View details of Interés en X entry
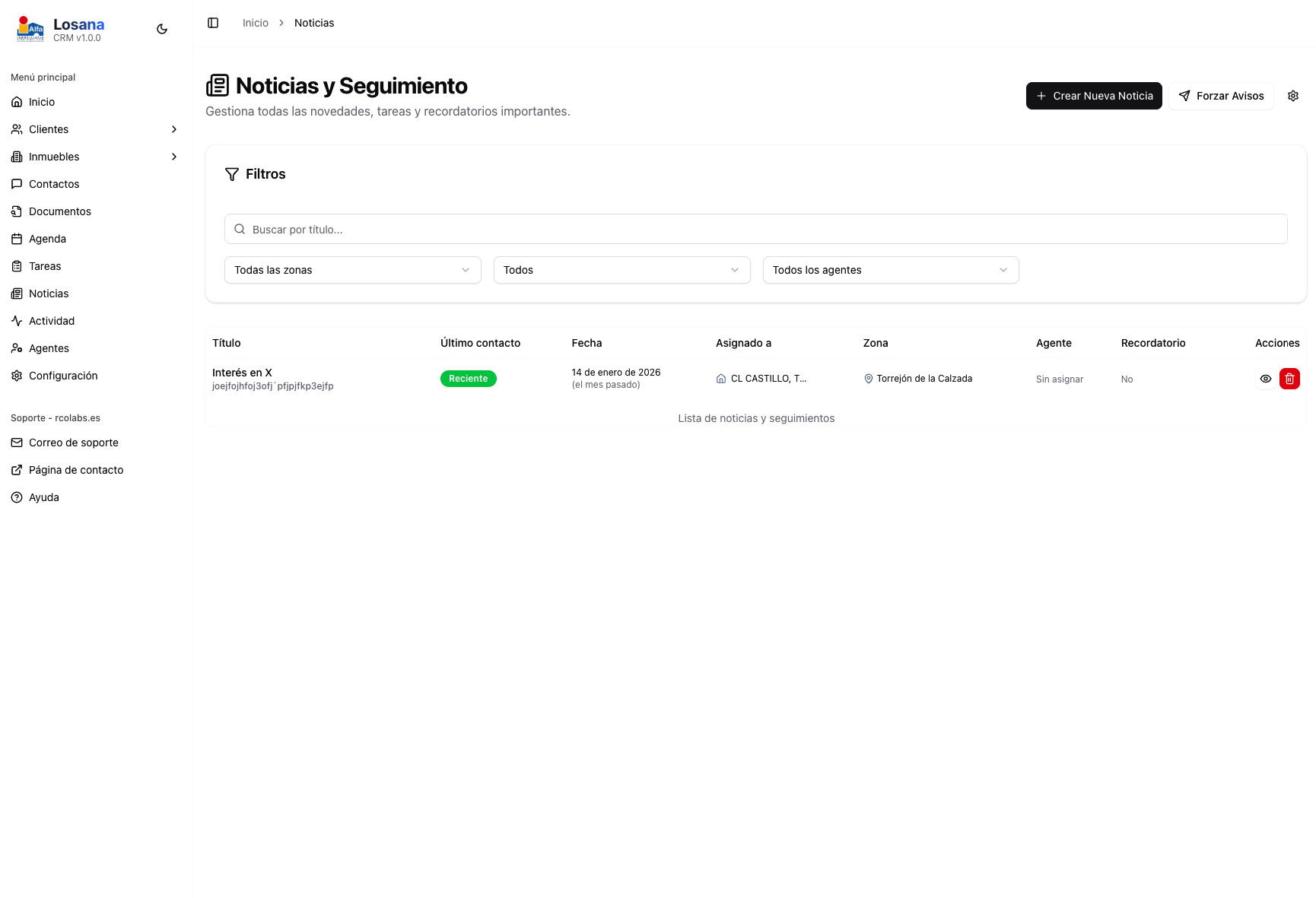Image resolution: width=1316 pixels, height=898 pixels. 1265,379
